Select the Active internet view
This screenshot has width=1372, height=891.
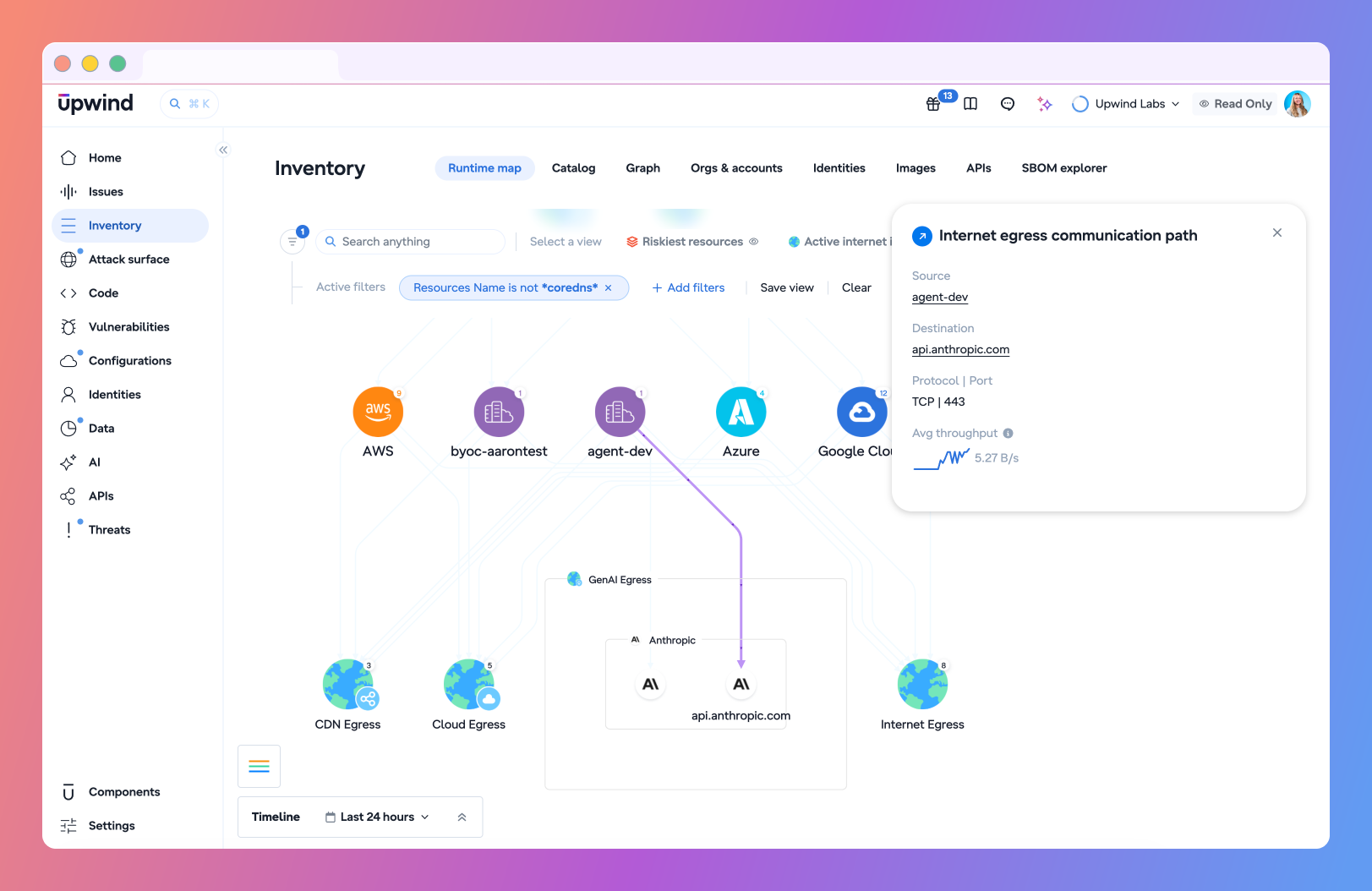(x=839, y=241)
